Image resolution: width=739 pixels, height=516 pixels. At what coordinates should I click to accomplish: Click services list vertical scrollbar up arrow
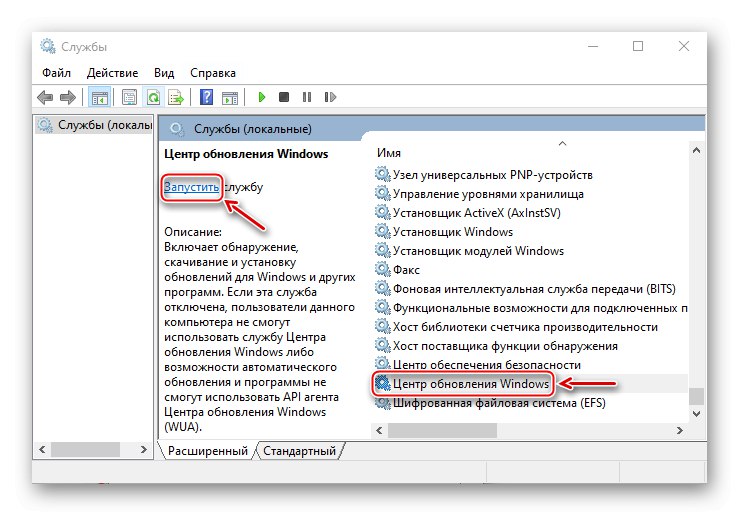[x=697, y=150]
